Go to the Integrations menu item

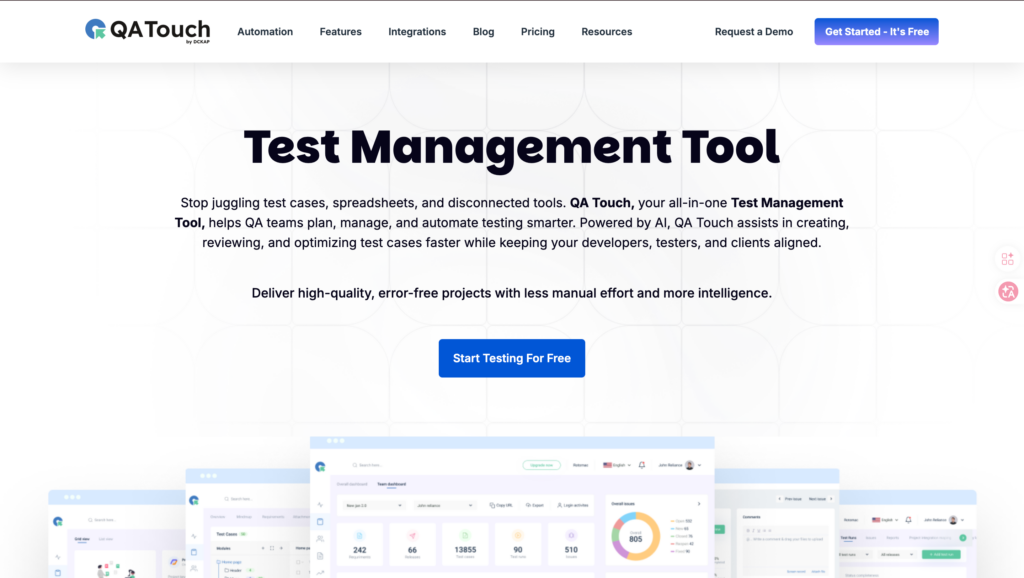tap(417, 32)
